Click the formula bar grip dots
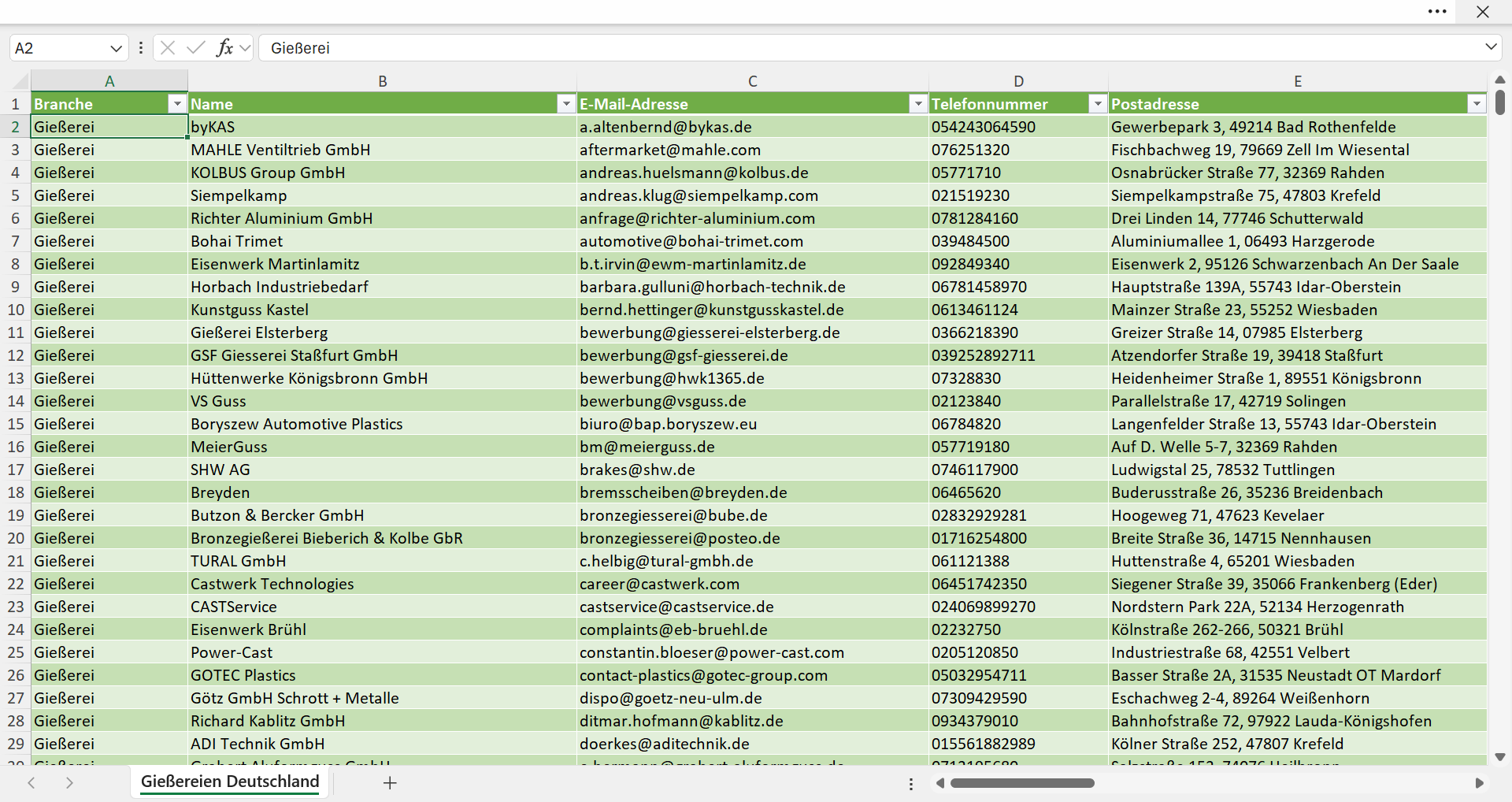The width and height of the screenshot is (1512, 802). coord(141,48)
